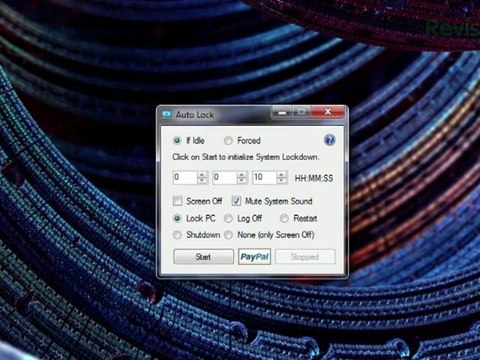Increase minutes with the up arrow
Viewport: 480px width, 360px height.
coord(242,174)
